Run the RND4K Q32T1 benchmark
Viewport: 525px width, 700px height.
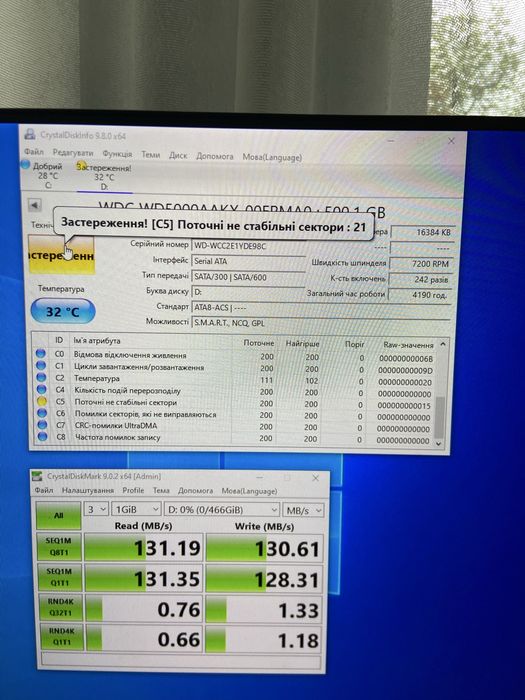[x=60, y=607]
